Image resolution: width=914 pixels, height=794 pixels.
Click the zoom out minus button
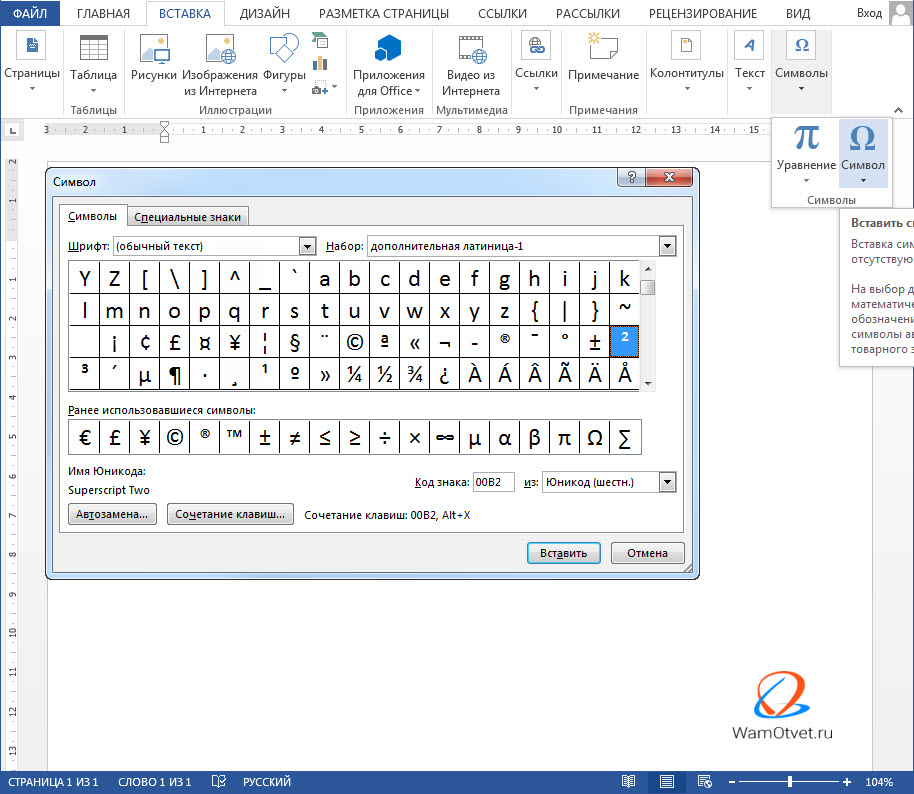(x=732, y=782)
